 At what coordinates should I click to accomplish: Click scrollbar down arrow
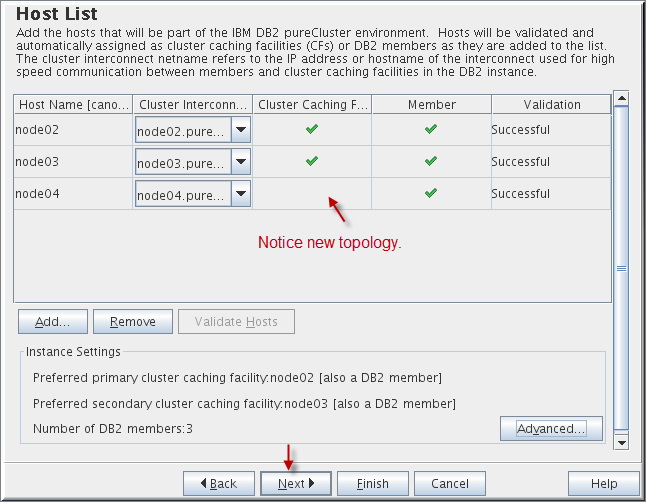[x=621, y=443]
